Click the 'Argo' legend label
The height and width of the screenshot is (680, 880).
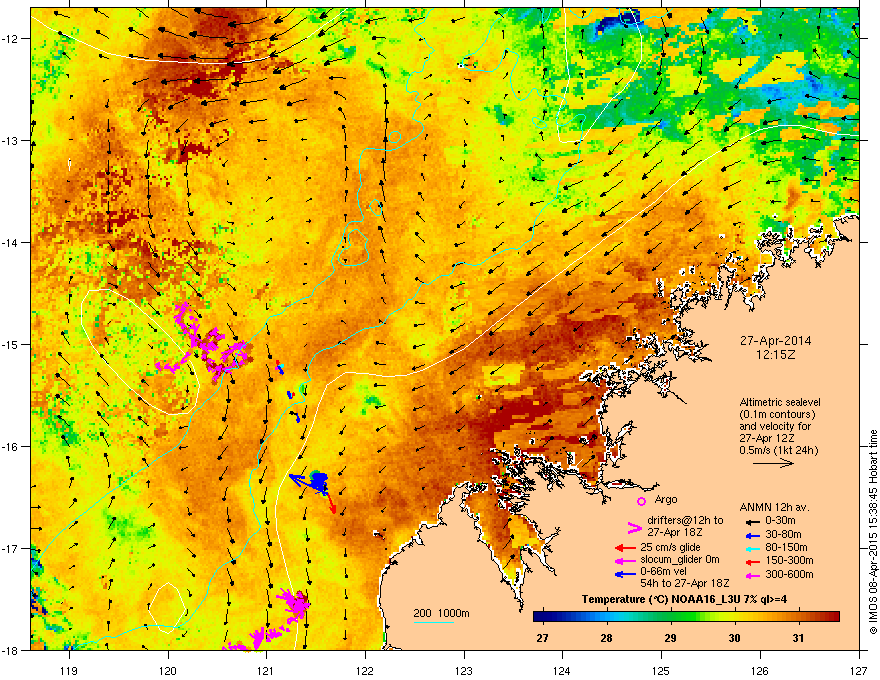(666, 499)
